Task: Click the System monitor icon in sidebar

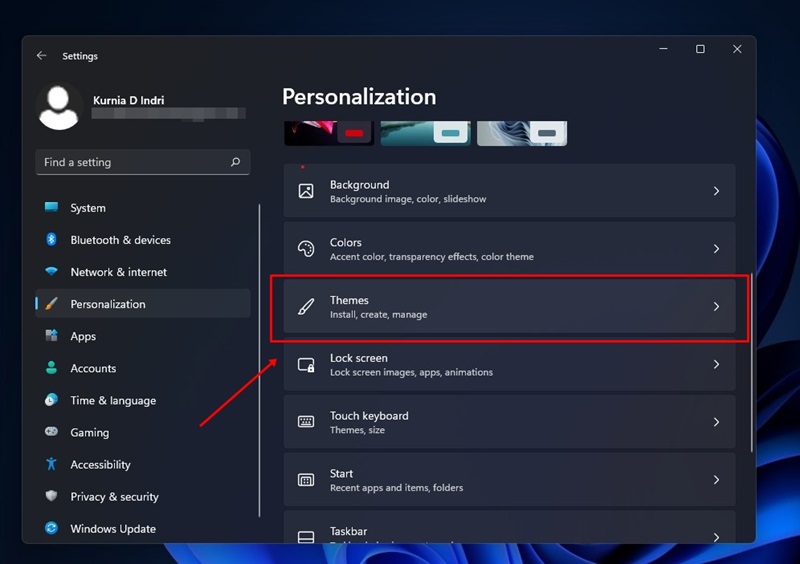Action: coord(51,207)
